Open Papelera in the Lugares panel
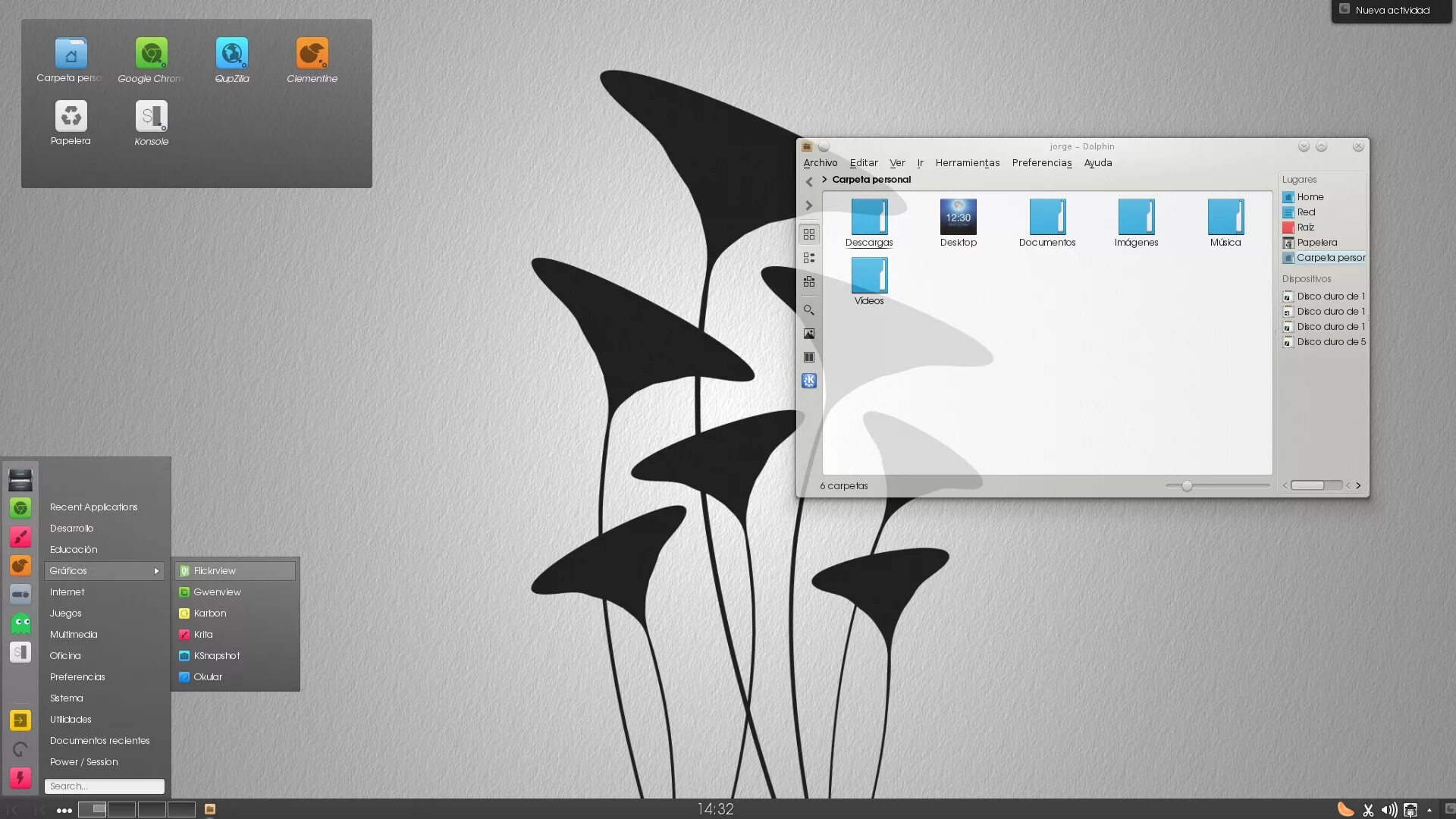 pos(1316,243)
